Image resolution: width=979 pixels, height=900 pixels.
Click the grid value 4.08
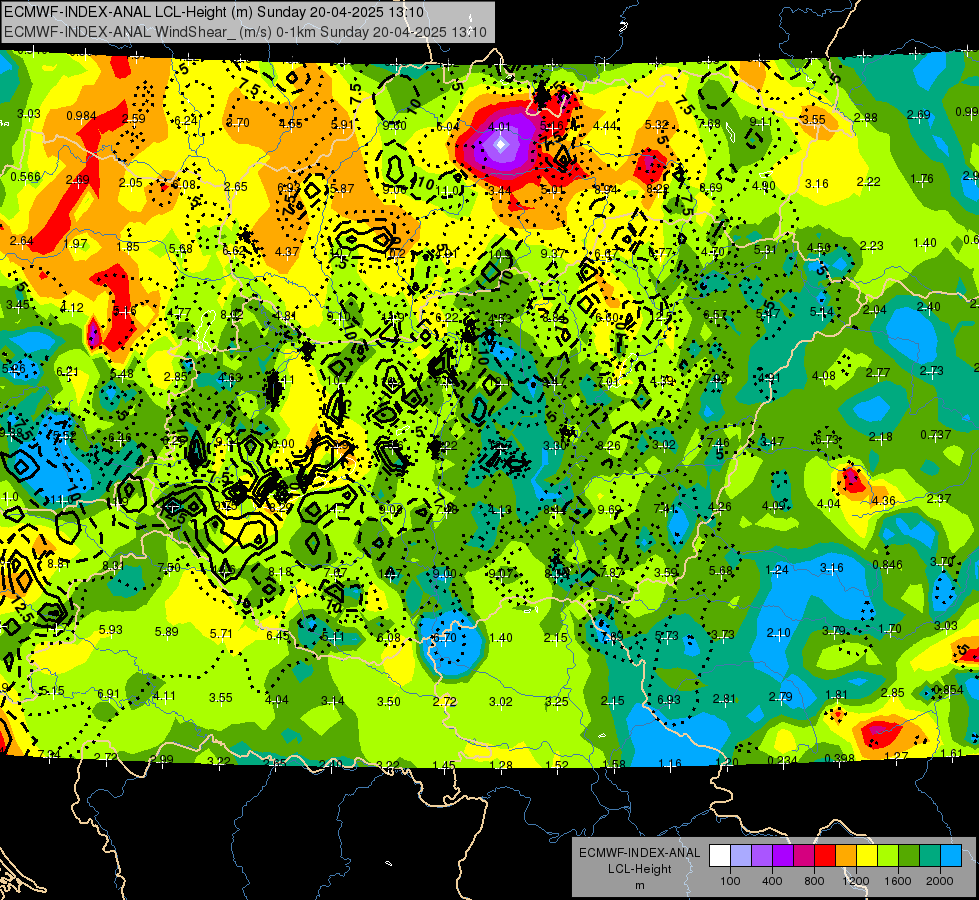(824, 376)
